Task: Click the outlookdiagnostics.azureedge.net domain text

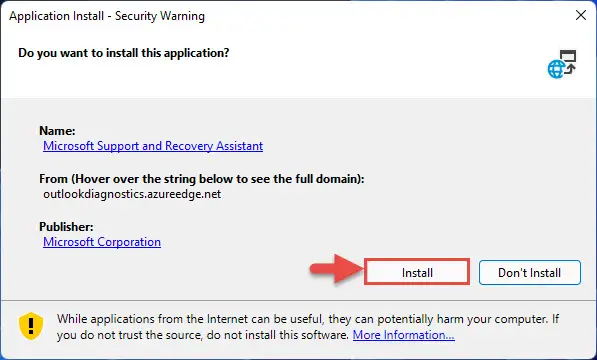Action: tap(132, 194)
